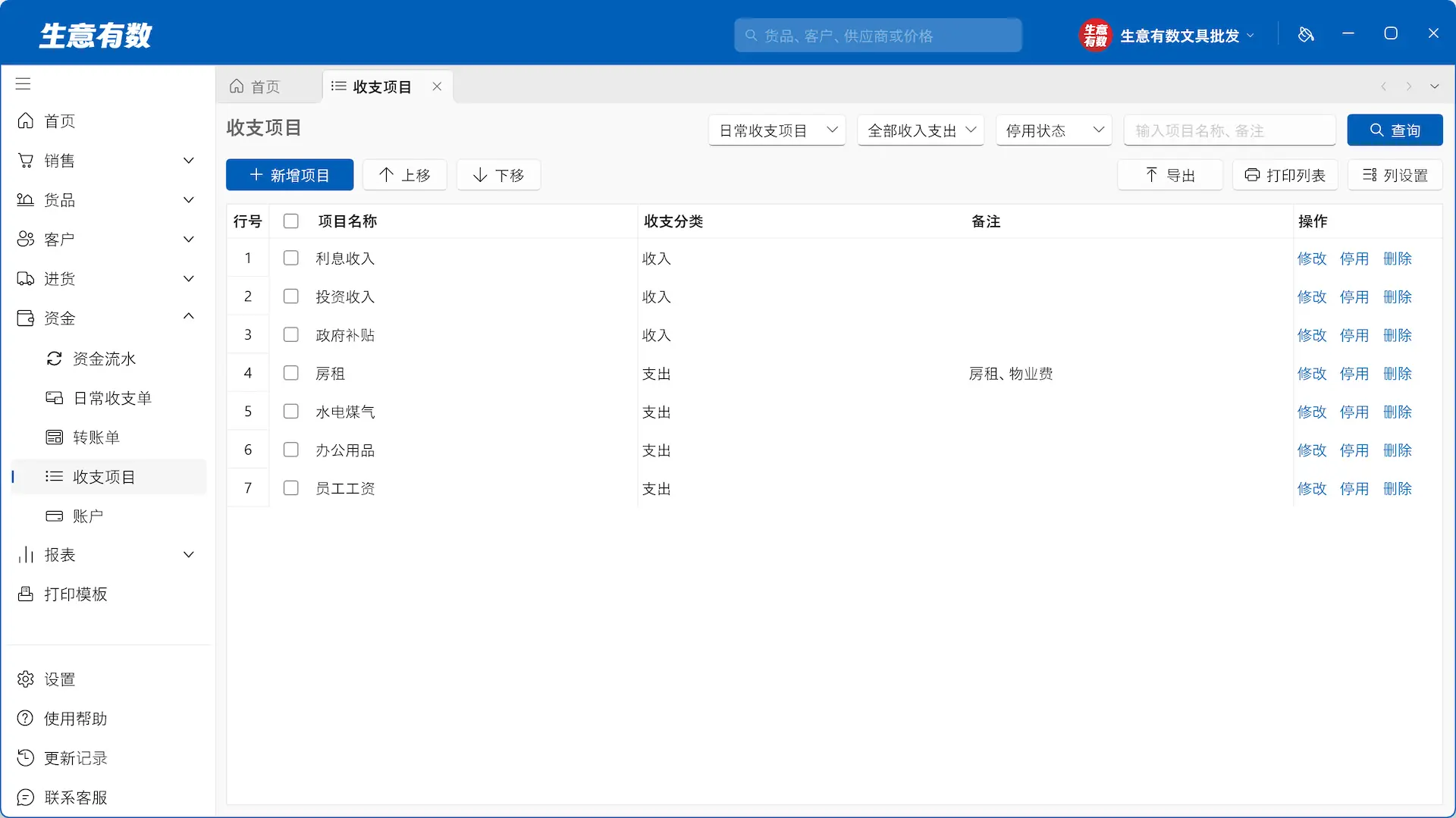Open the 停用状态 dropdown
This screenshot has height=818, width=1456.
click(x=1054, y=130)
